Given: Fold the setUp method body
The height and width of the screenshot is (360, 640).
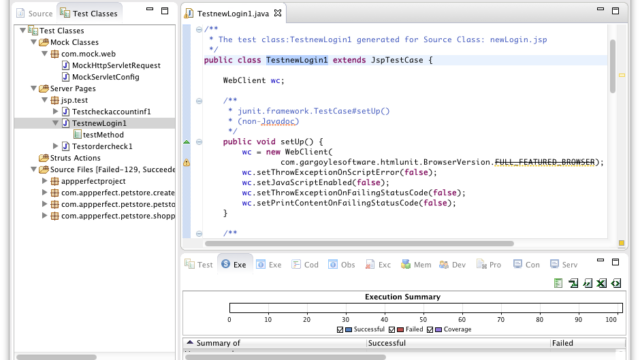Looking at the screenshot, I should tap(199, 142).
